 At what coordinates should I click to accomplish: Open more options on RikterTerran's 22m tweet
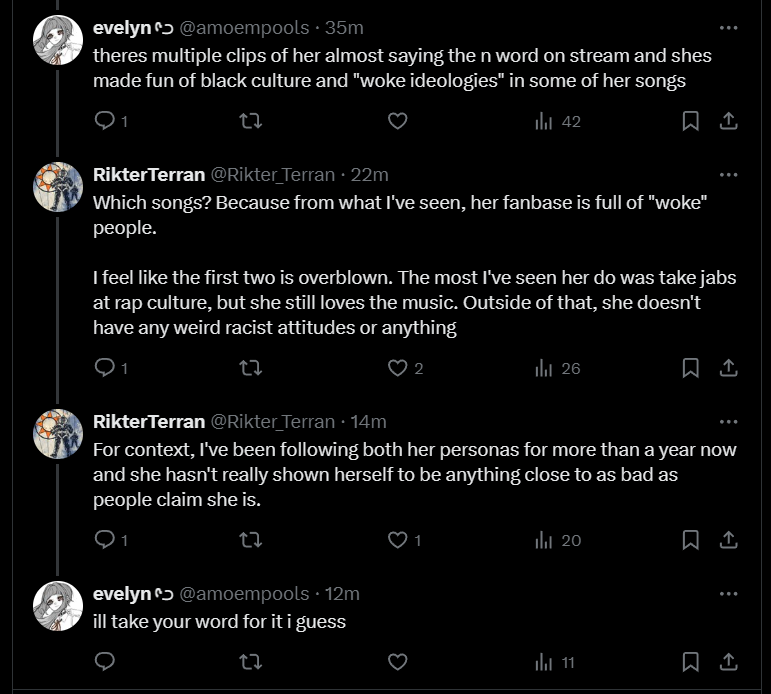tap(729, 174)
